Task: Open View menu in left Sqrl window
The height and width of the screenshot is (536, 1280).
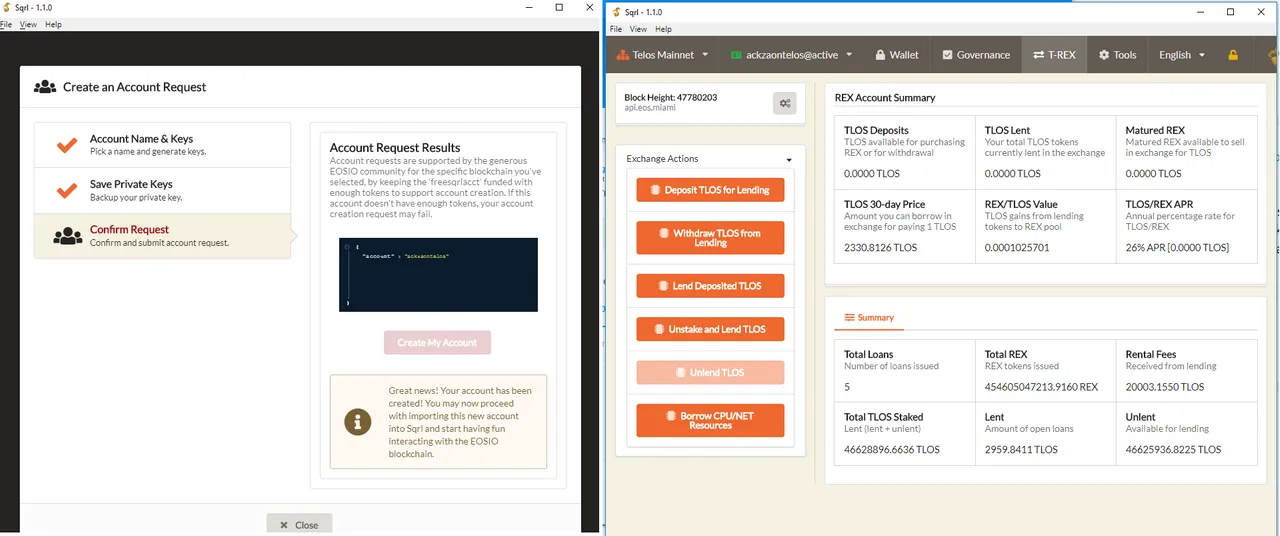Action: point(28,24)
